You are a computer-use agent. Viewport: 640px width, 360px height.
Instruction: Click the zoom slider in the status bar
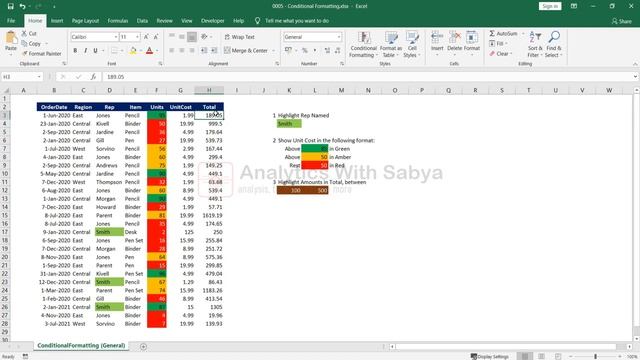coord(595,357)
